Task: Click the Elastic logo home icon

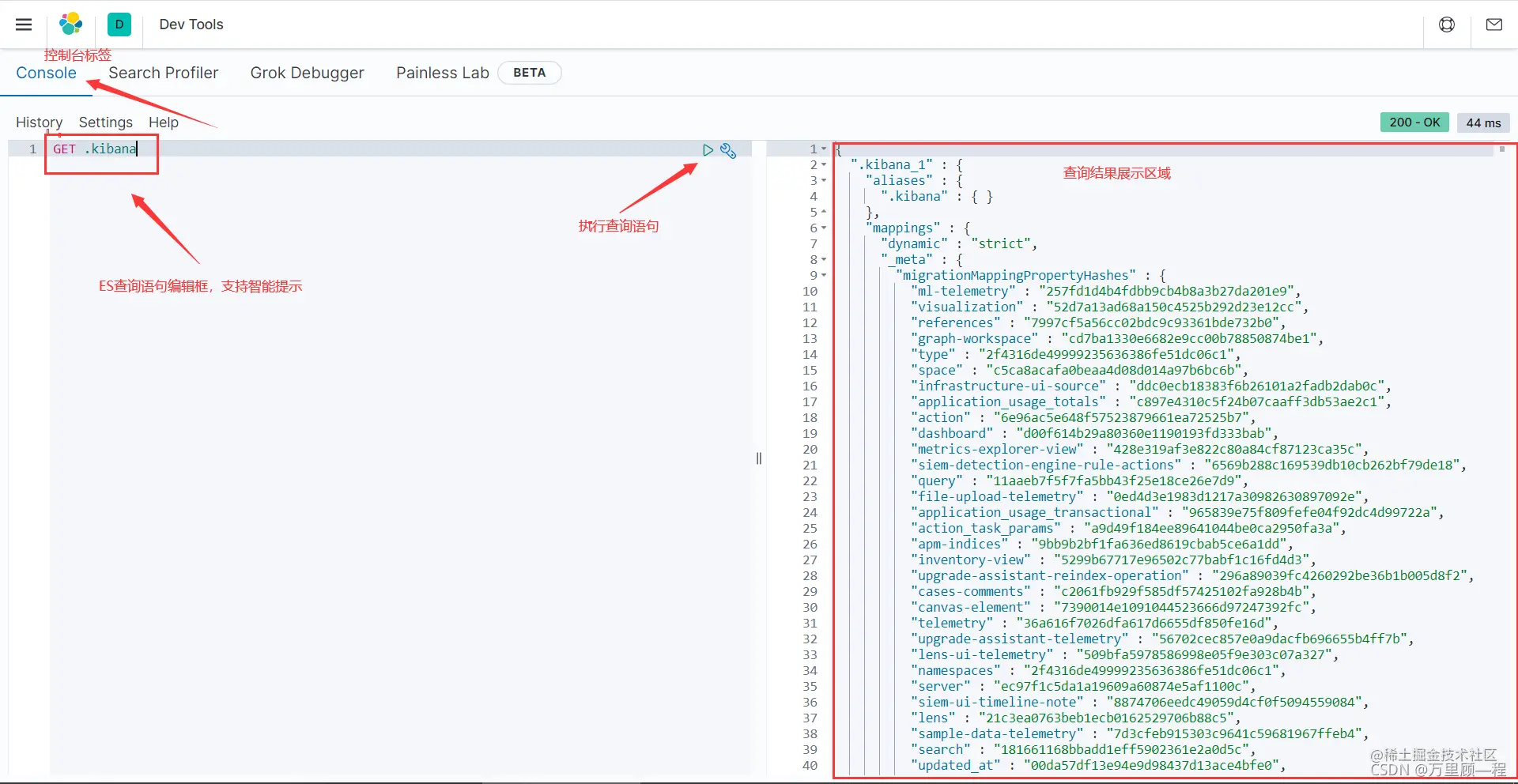Action: 71,24
